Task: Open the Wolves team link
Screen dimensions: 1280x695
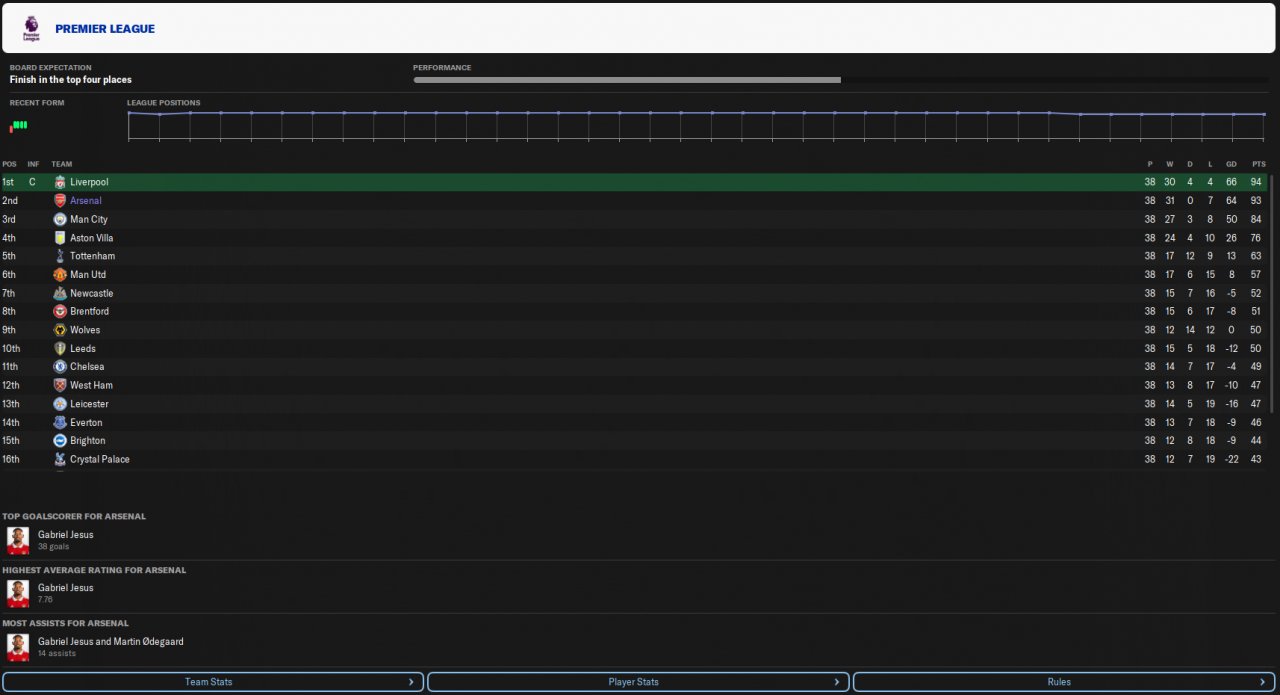Action: click(85, 330)
